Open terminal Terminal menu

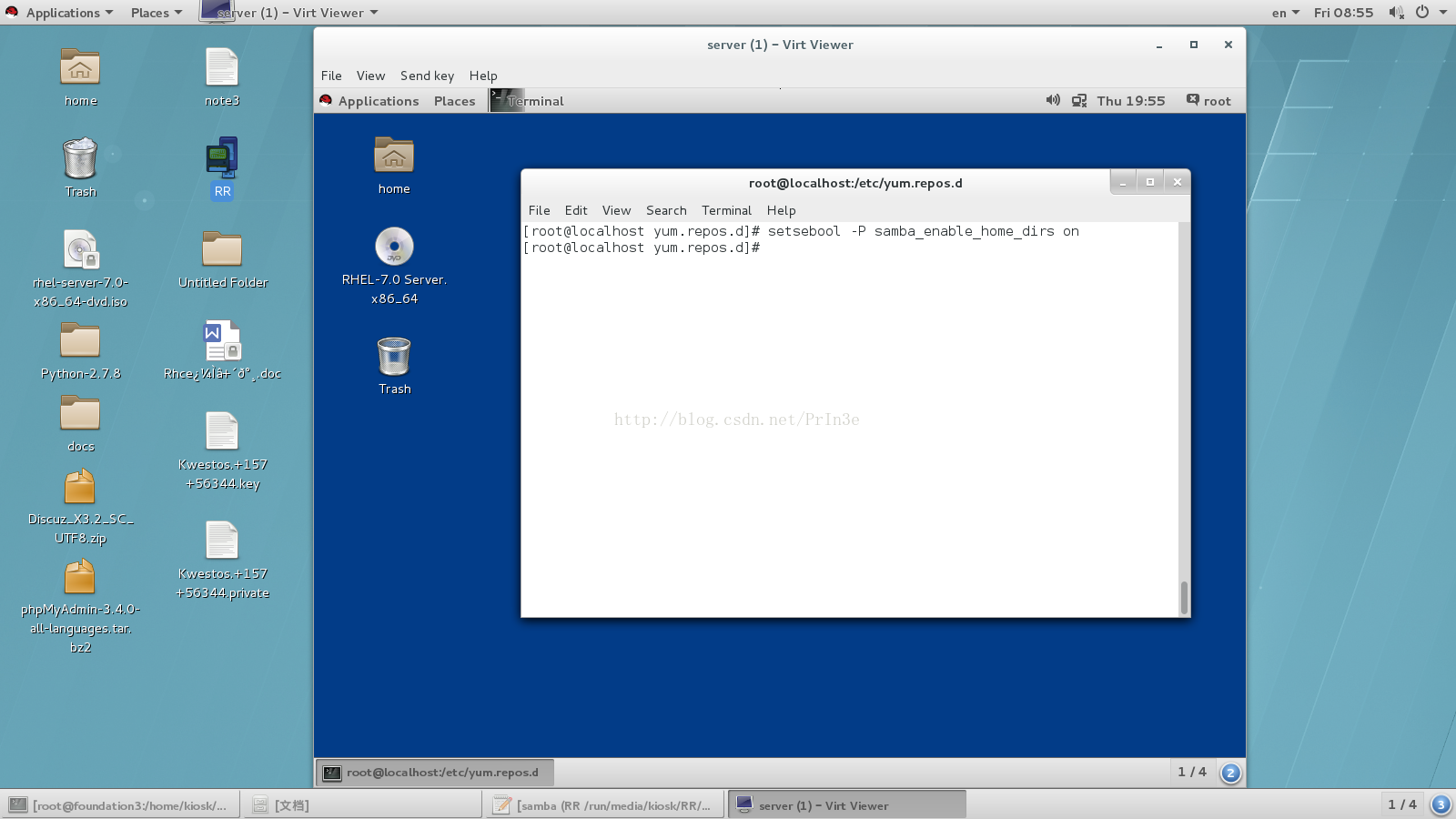[726, 210]
